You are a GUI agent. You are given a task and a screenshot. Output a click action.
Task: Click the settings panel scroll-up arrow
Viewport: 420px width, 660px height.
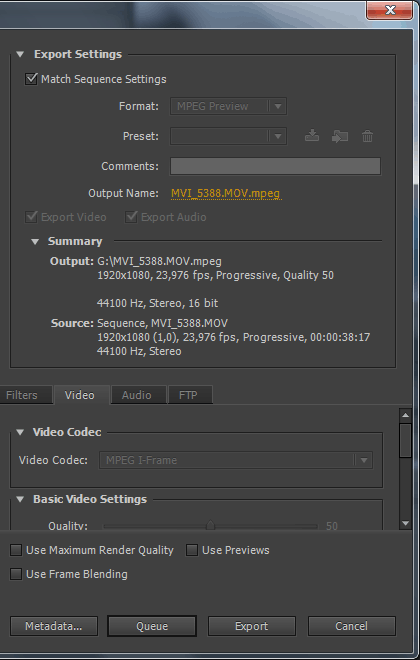405,415
